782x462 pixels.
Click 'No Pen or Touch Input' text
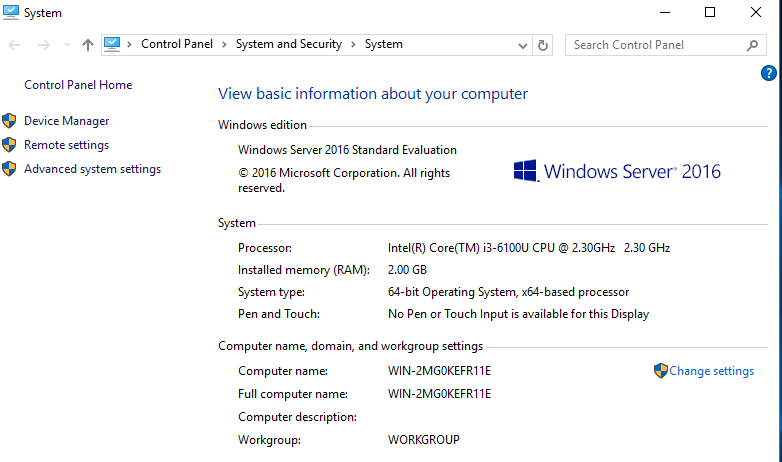pyautogui.click(x=518, y=314)
